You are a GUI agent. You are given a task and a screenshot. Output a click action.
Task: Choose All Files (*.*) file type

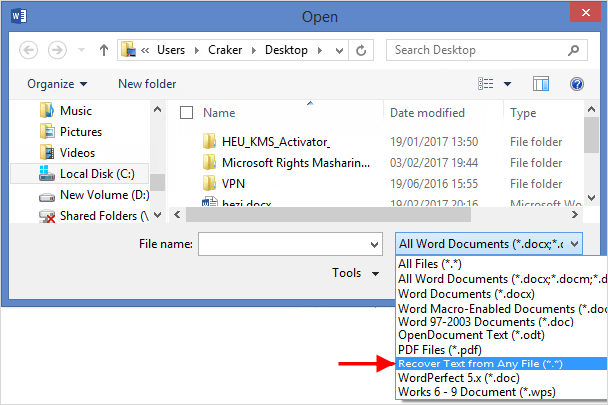point(501,264)
